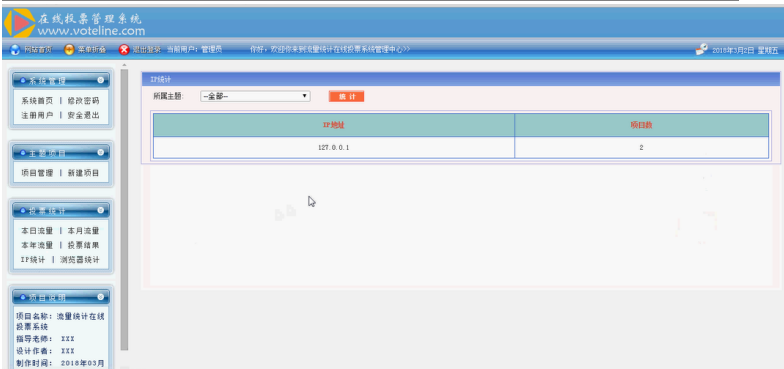The image size is (784, 369).
Task: Open IP统计 in the sidebar
Action: (33, 260)
